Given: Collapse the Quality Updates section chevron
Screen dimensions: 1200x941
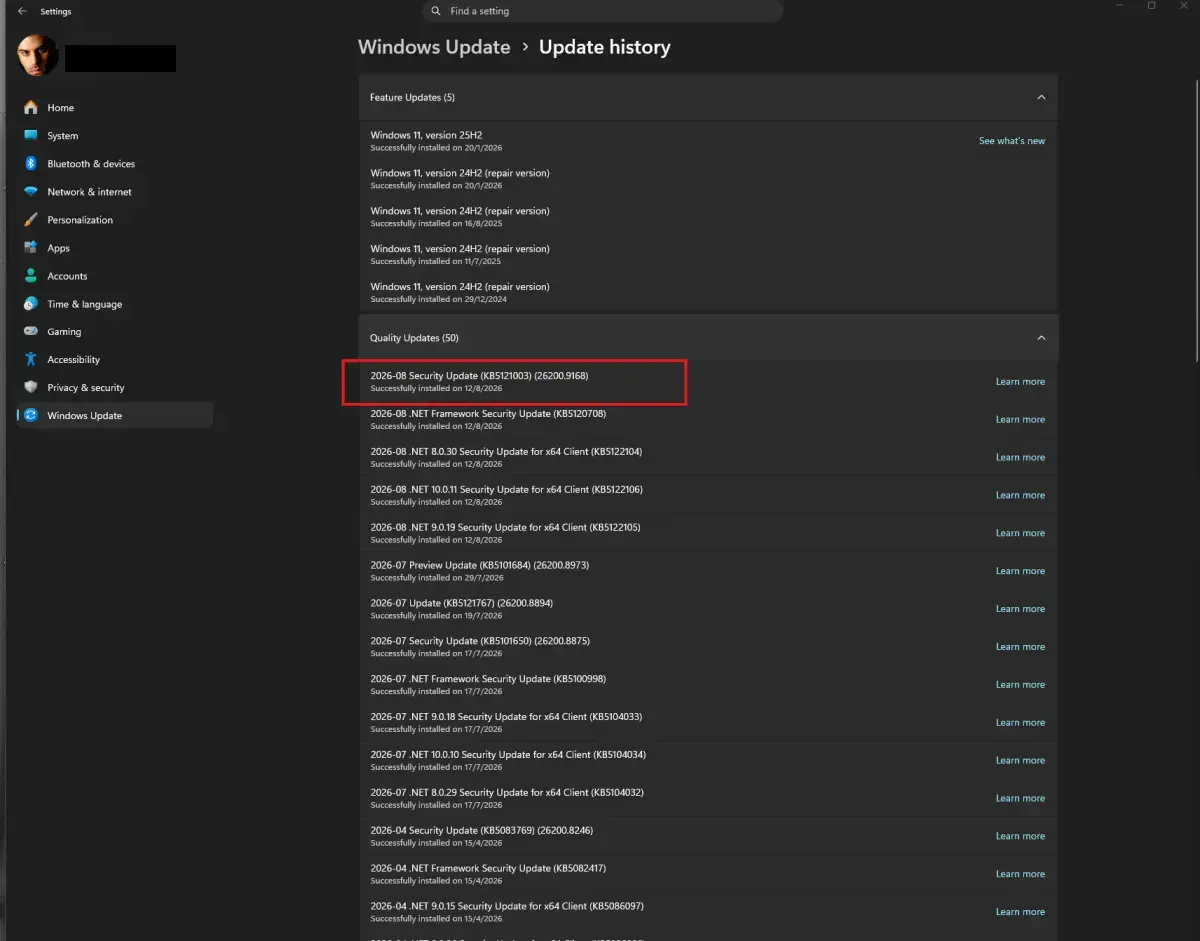Looking at the screenshot, I should click(1041, 338).
